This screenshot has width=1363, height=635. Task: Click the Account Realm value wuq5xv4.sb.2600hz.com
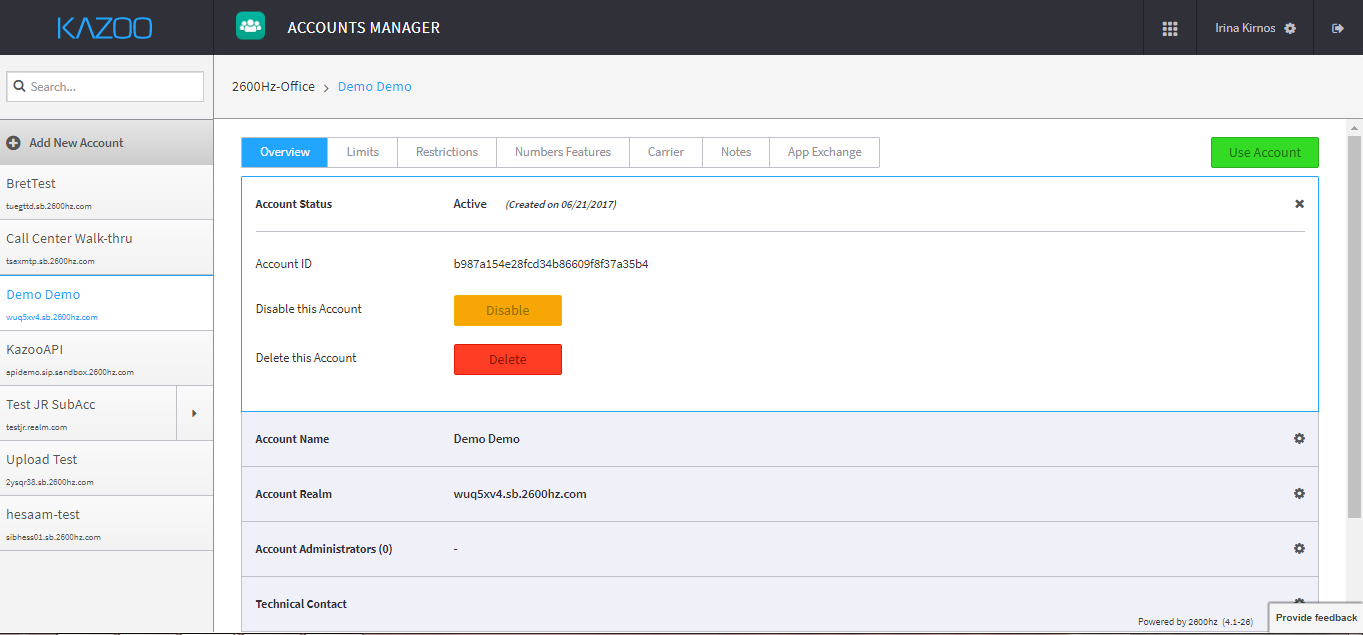520,494
